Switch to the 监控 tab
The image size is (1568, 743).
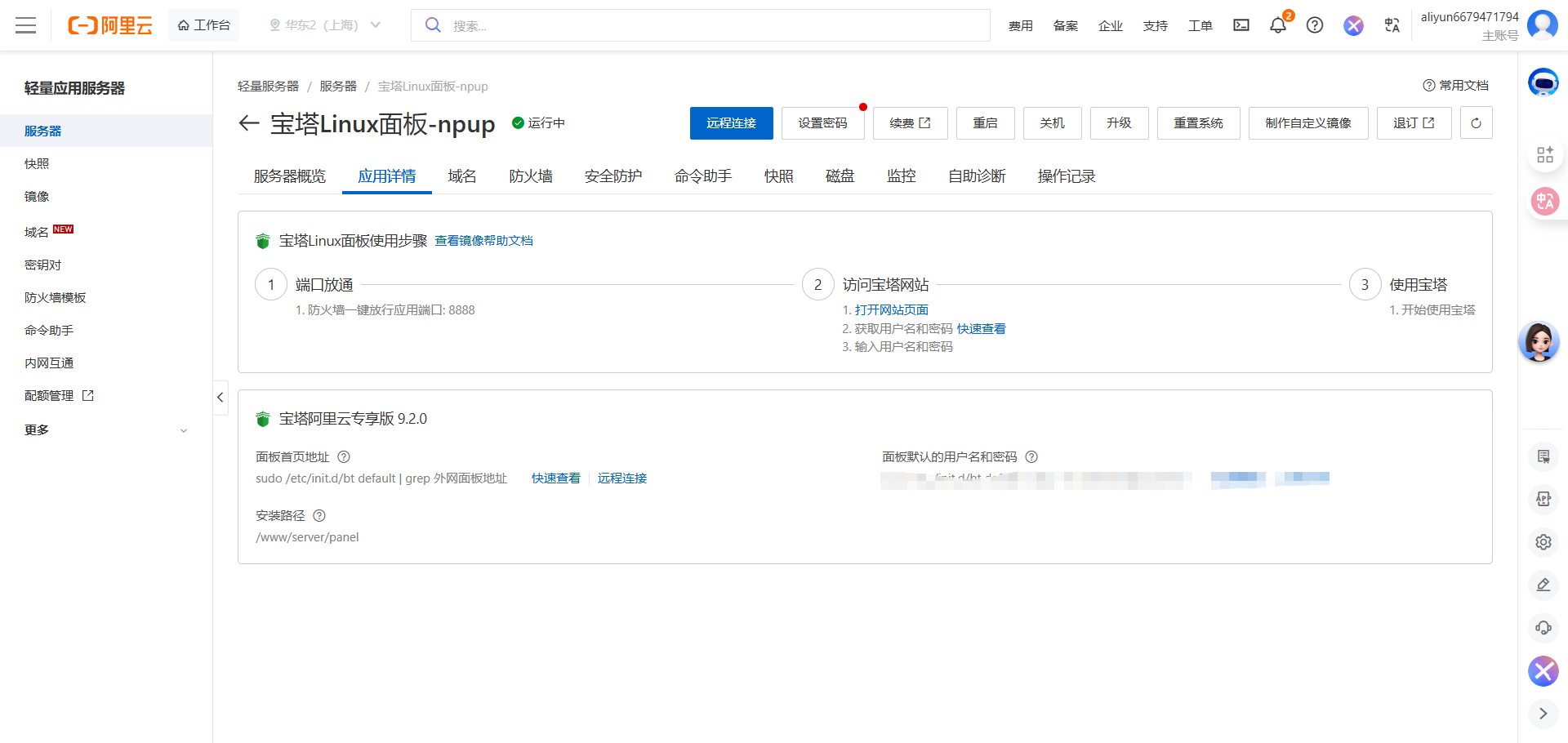point(902,176)
